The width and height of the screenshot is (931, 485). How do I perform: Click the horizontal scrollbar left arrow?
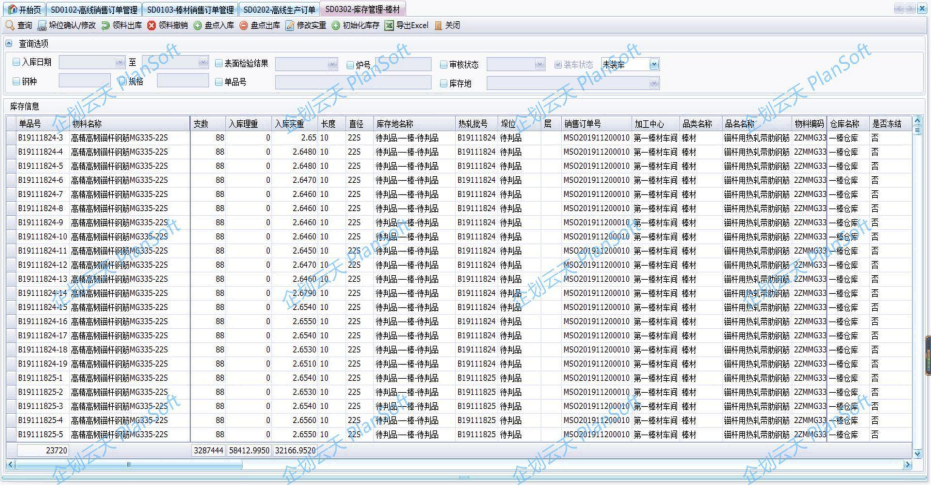click(x=10, y=465)
